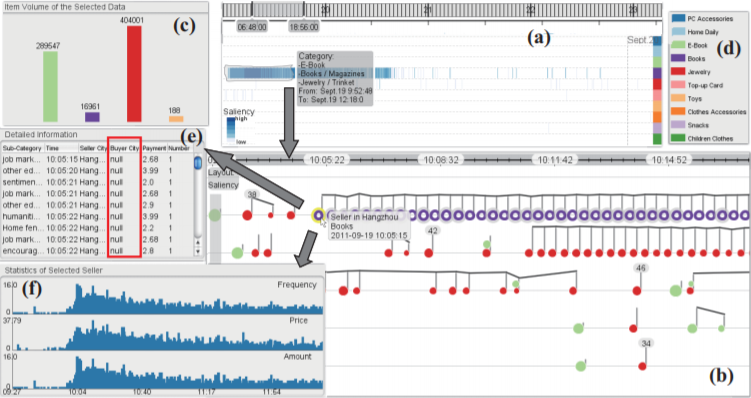The image size is (751, 398).
Task: Click the green 289547 volume bar
Action: [51, 87]
